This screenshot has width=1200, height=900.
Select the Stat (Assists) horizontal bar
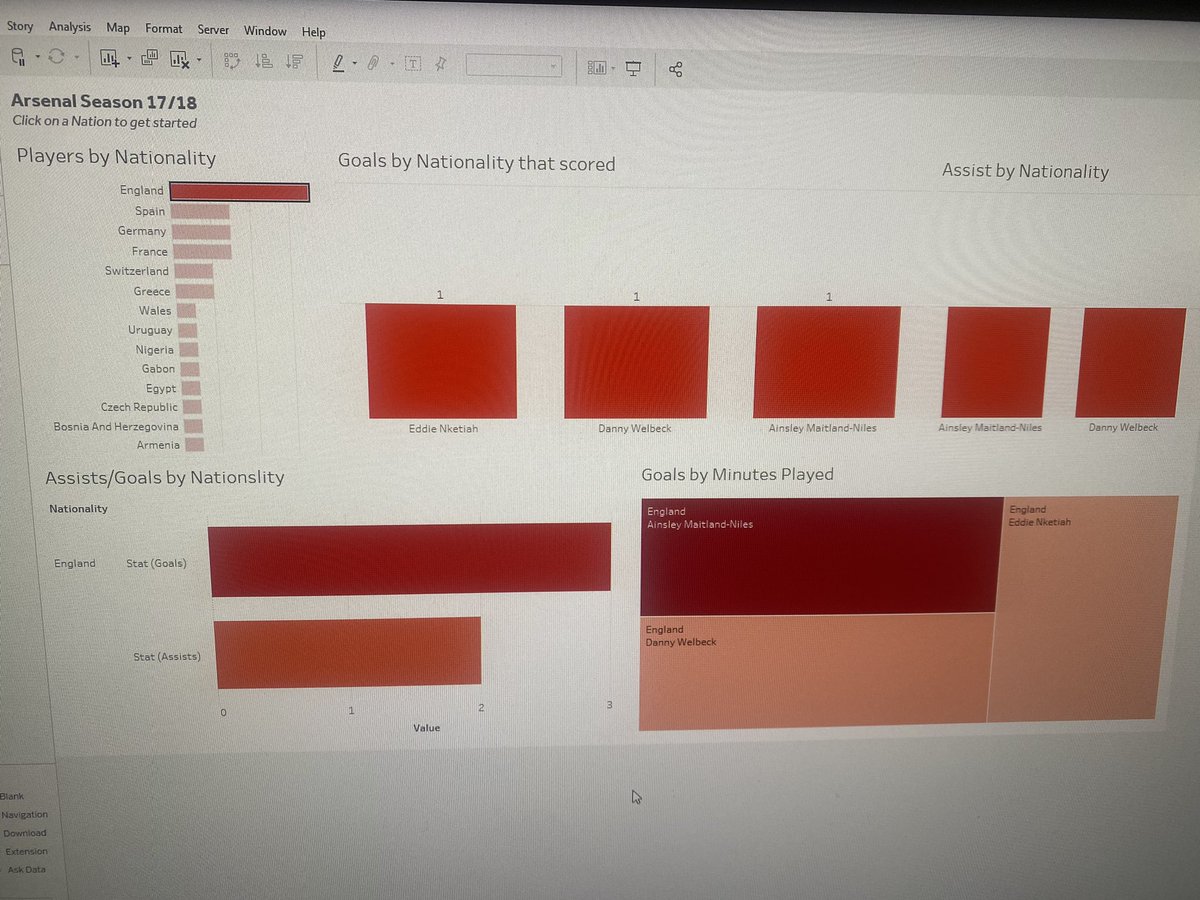tap(348, 653)
